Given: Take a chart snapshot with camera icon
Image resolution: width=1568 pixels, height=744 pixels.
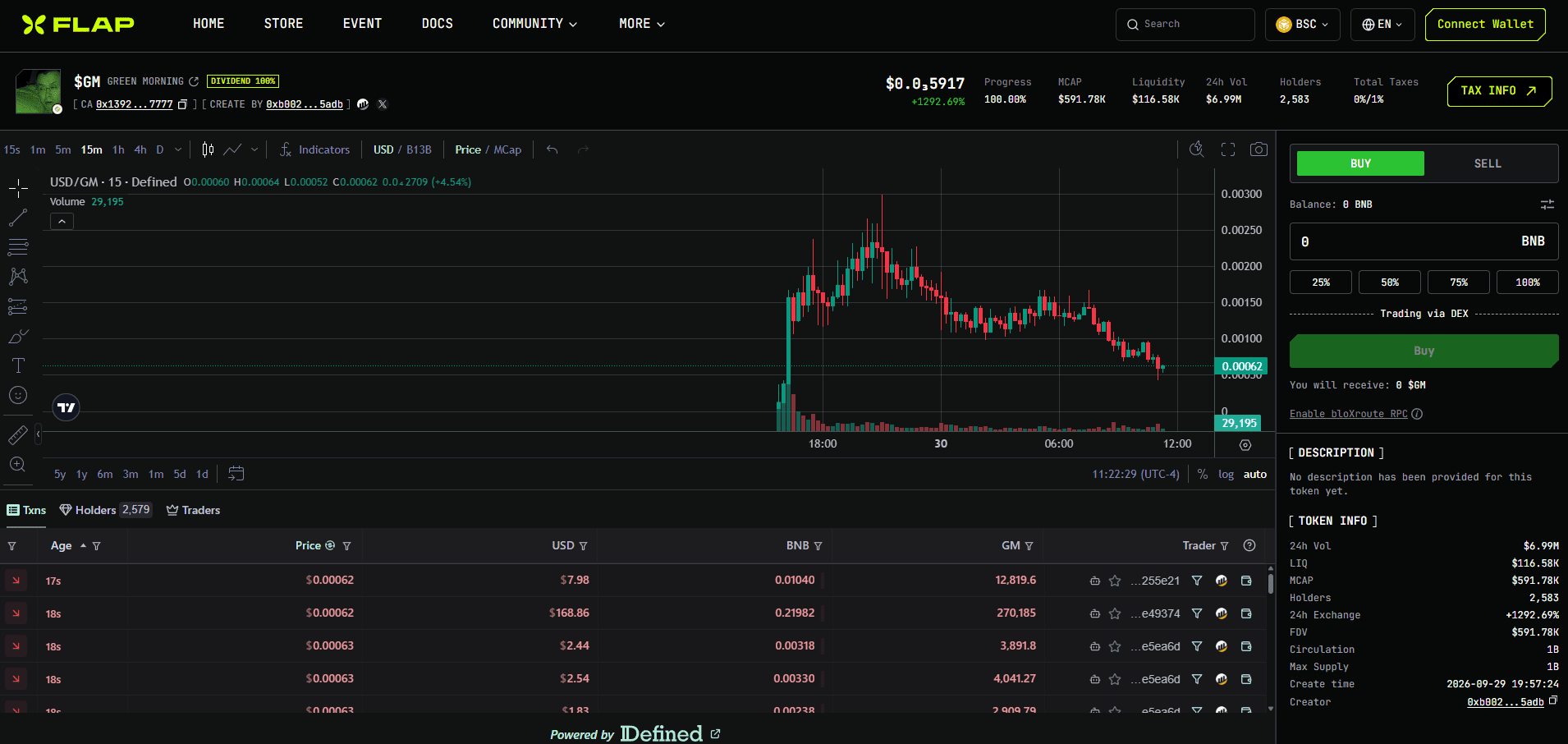Looking at the screenshot, I should click(1259, 149).
